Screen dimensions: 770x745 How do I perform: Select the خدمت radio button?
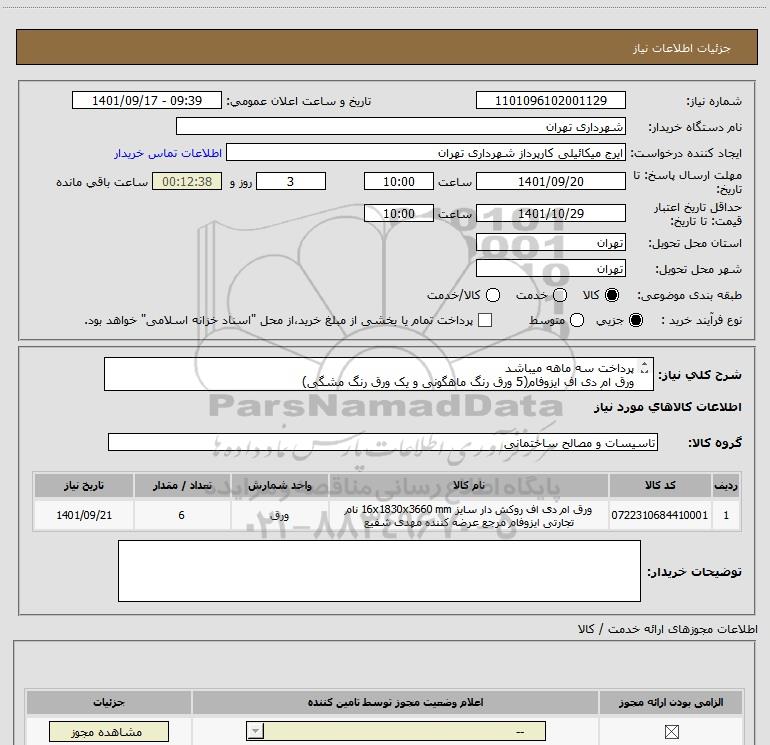(x=560, y=295)
